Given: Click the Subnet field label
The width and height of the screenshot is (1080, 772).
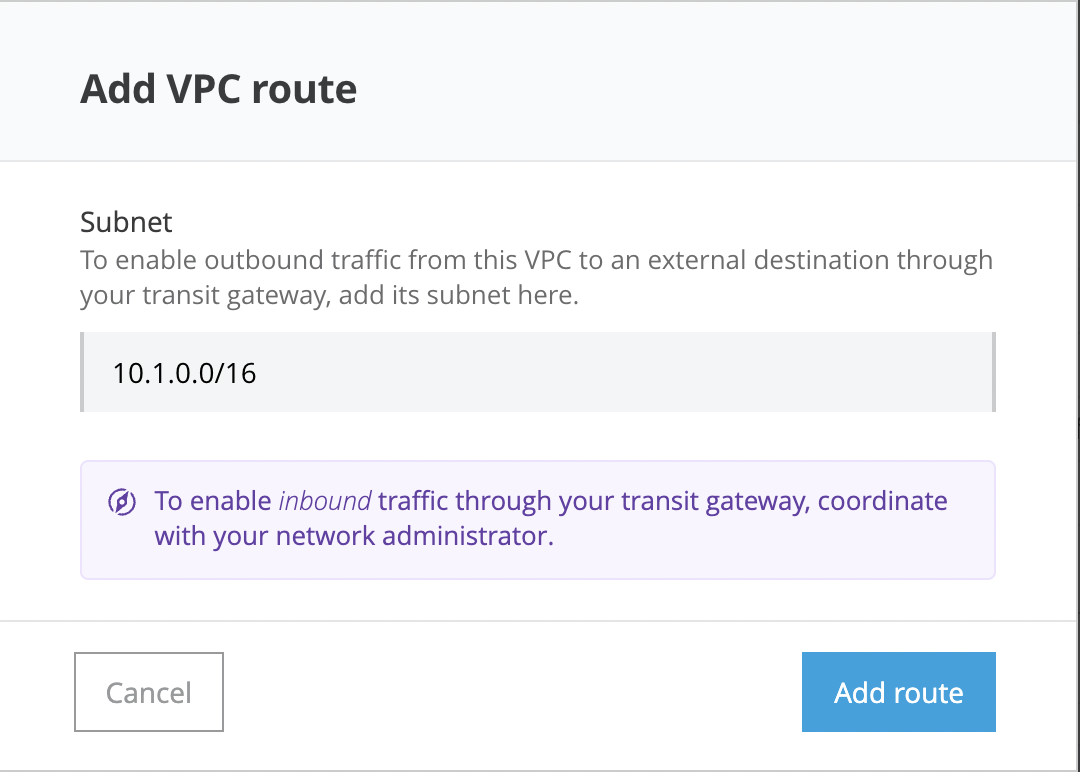Looking at the screenshot, I should [126, 221].
